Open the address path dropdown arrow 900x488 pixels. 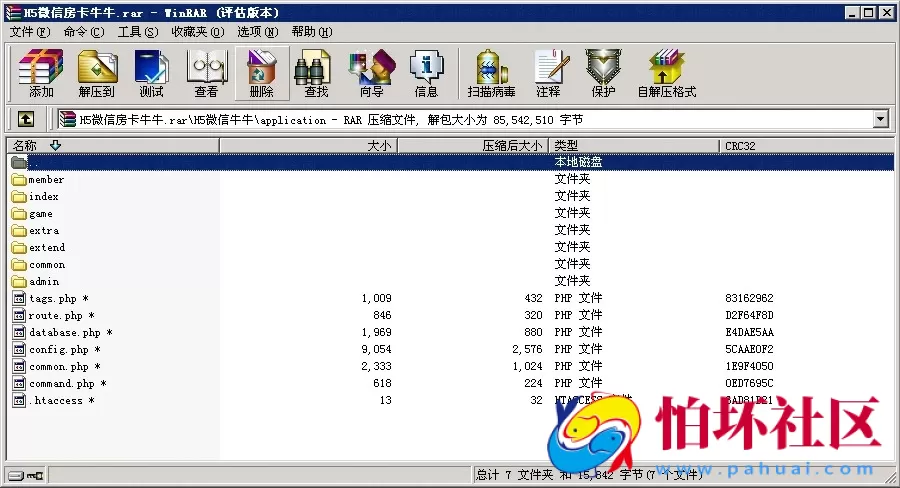pyautogui.click(x=881, y=119)
